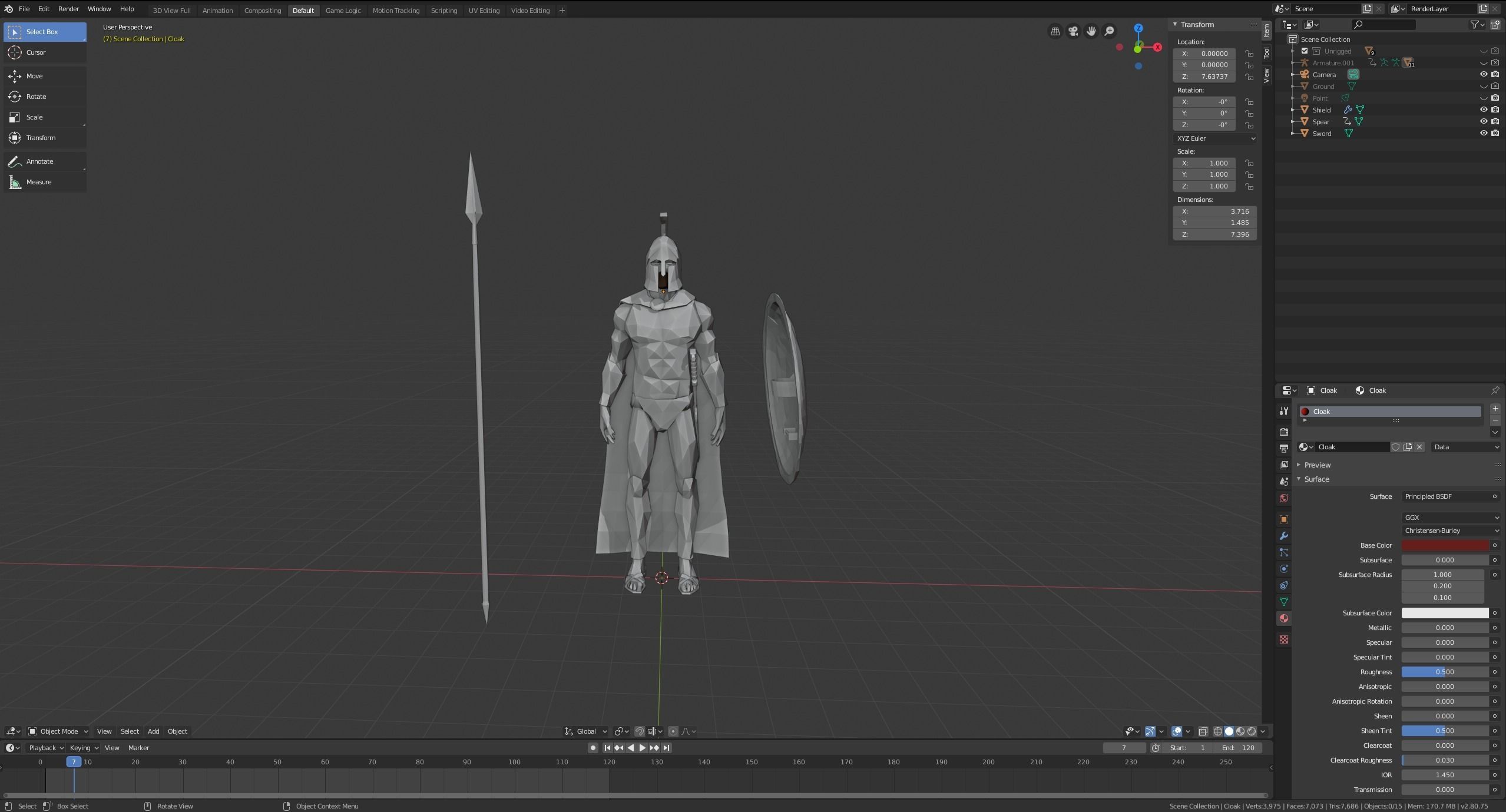Viewport: 1506px width, 812px height.
Task: Open the Global transform orientation dropdown
Action: [x=585, y=731]
